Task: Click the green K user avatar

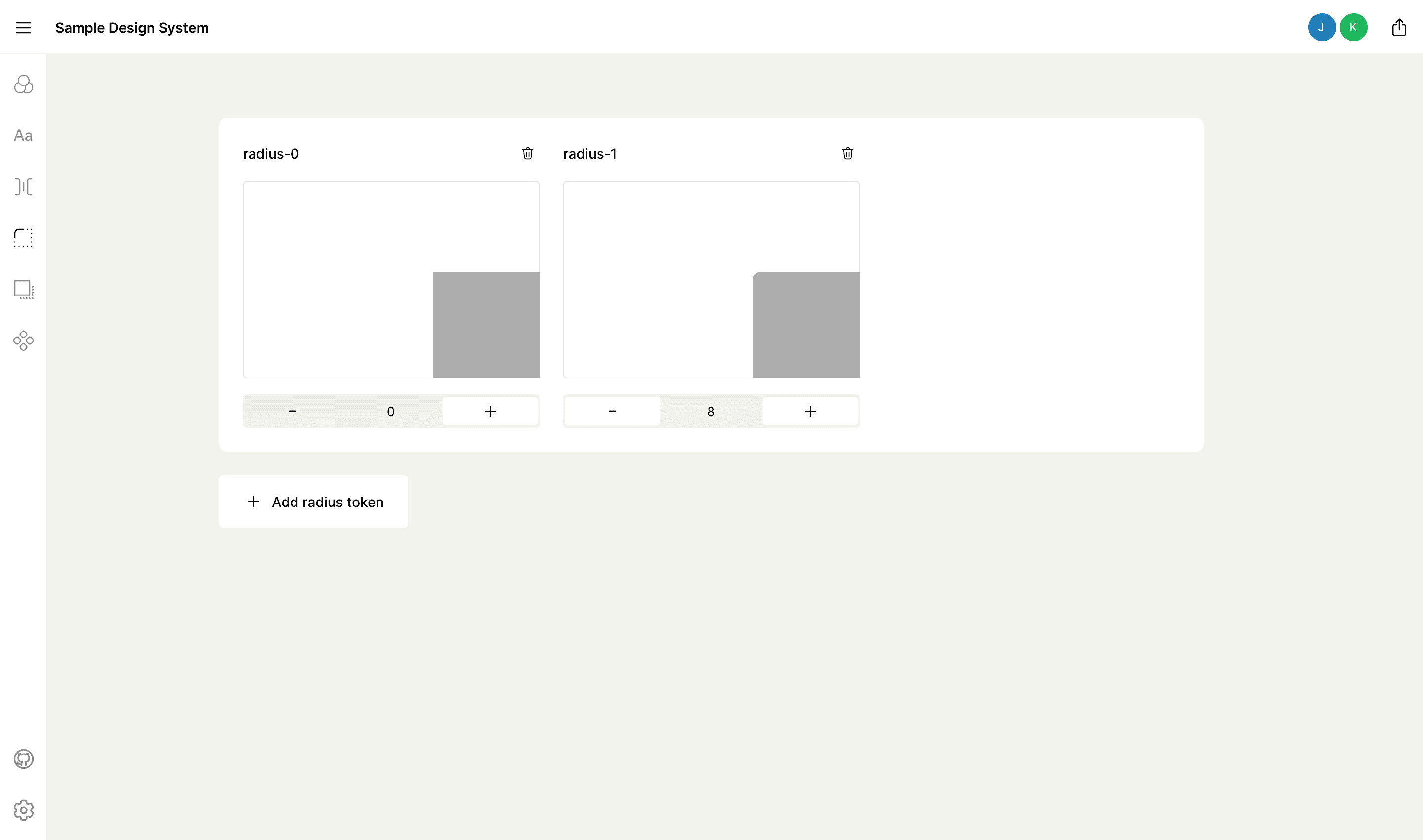Action: (x=1353, y=27)
